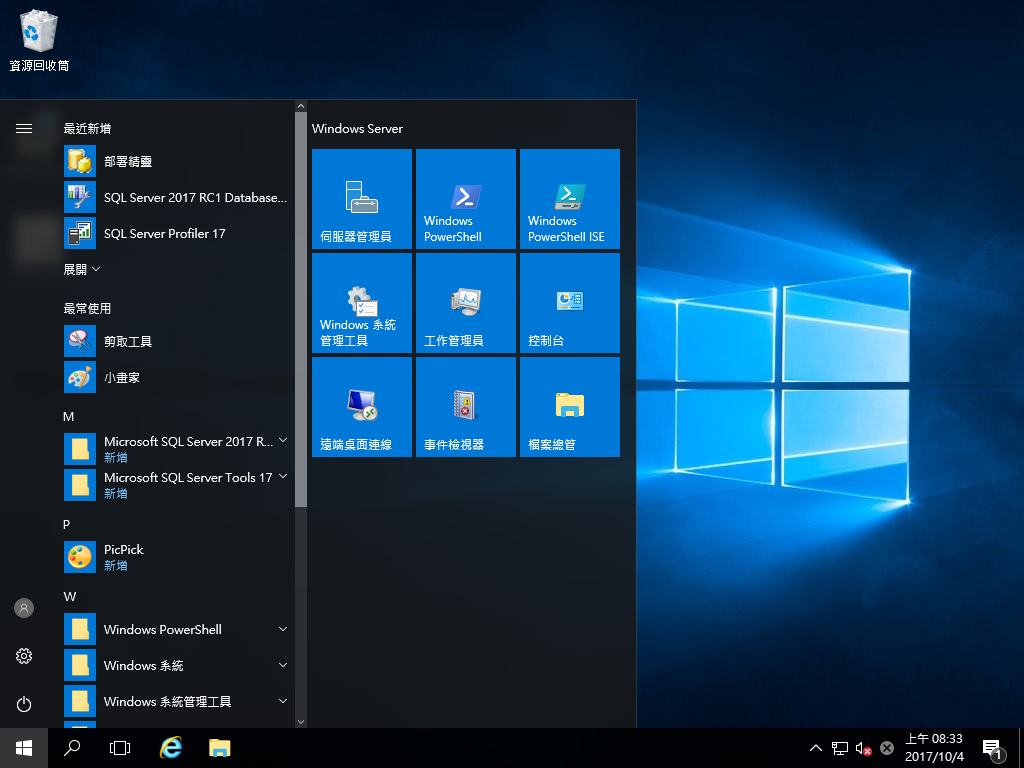
Task: Open the 工作管理員 tile
Action: [465, 303]
